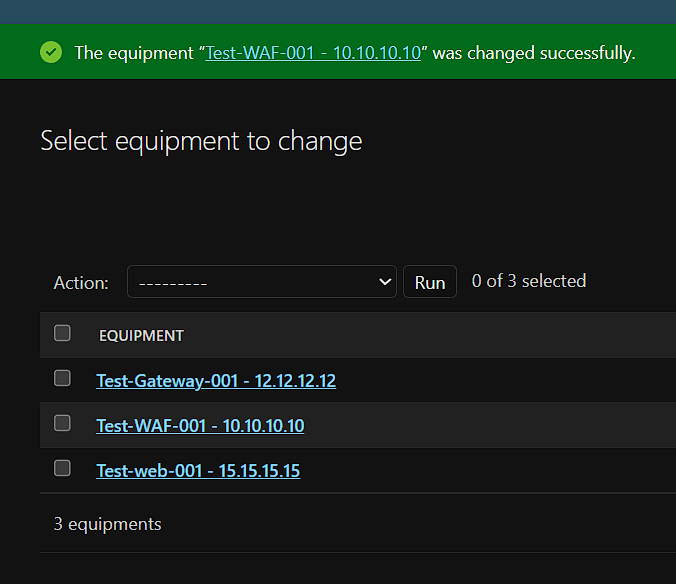Click the 'Action:' label

click(81, 283)
